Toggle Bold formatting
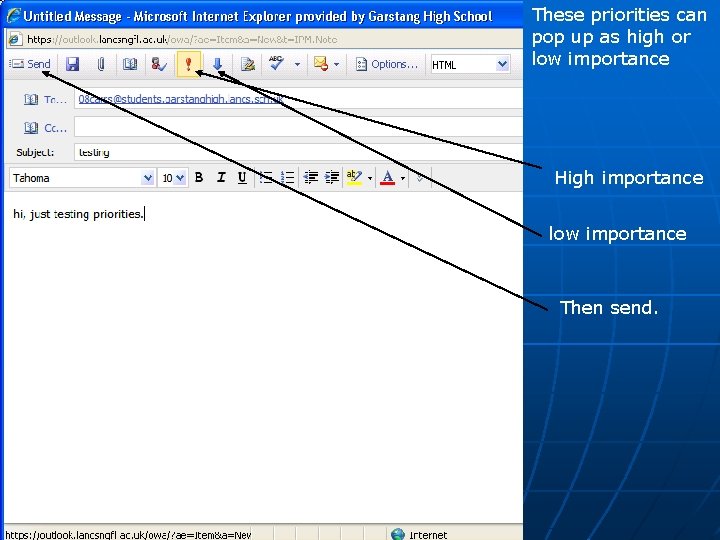This screenshot has height=540, width=720. pyautogui.click(x=199, y=177)
